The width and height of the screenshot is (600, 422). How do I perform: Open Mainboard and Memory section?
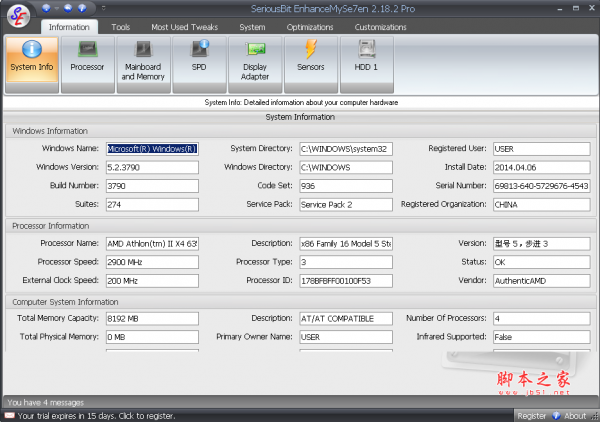143,64
